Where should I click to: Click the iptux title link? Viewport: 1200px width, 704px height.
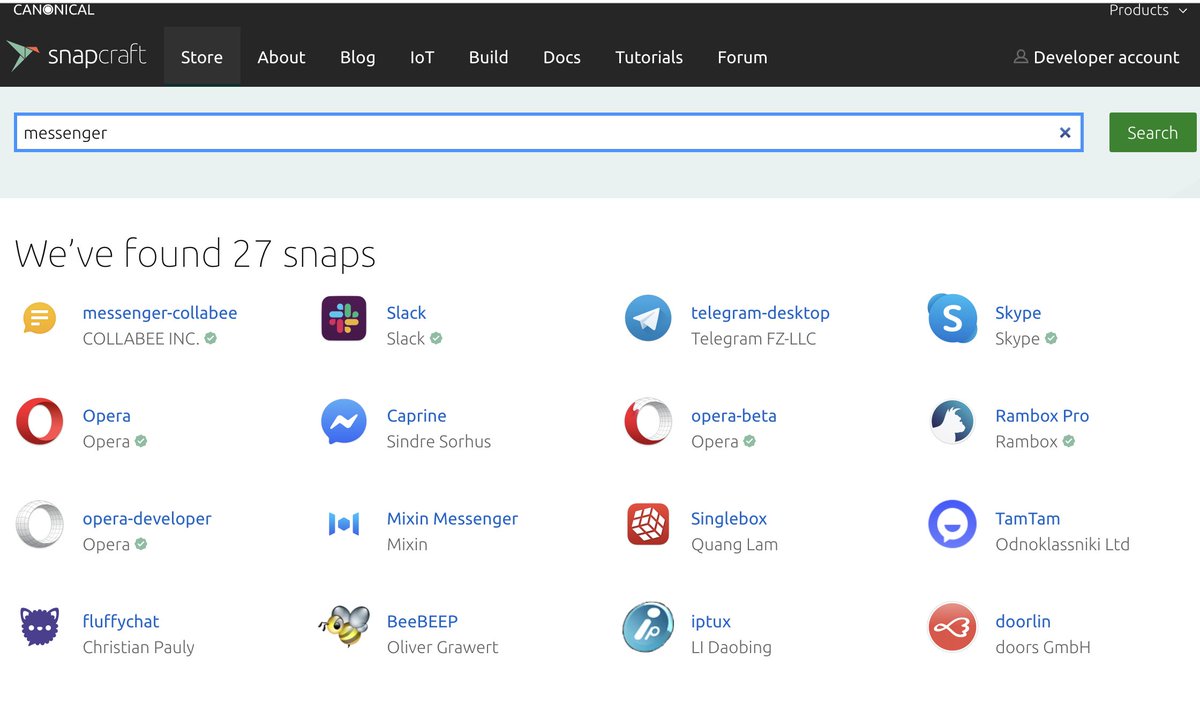tap(711, 622)
